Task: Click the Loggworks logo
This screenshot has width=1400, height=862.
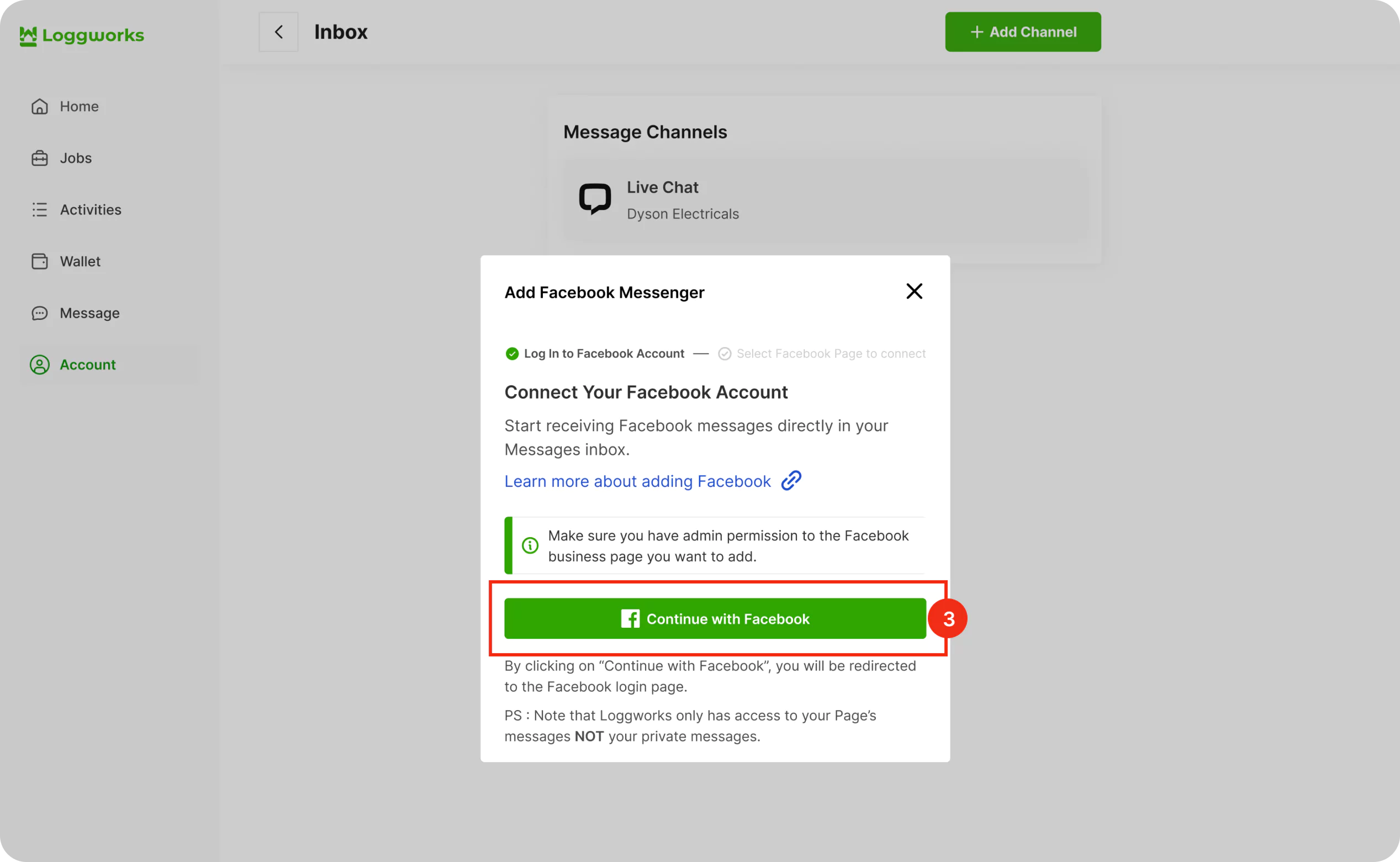Action: coord(82,36)
